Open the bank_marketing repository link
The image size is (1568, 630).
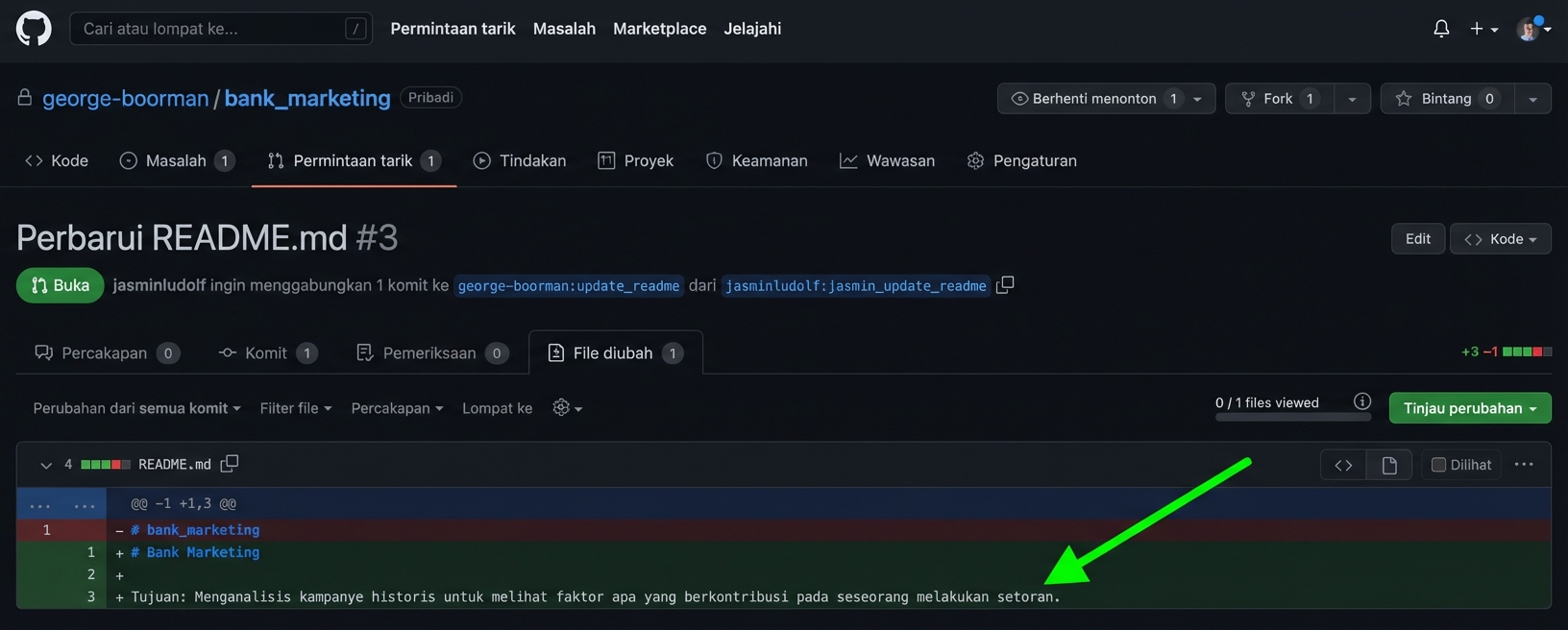(x=307, y=98)
